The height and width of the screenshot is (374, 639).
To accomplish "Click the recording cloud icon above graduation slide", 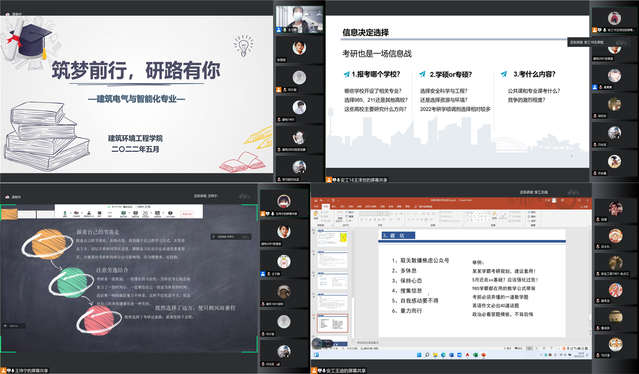I will [x=7, y=14].
